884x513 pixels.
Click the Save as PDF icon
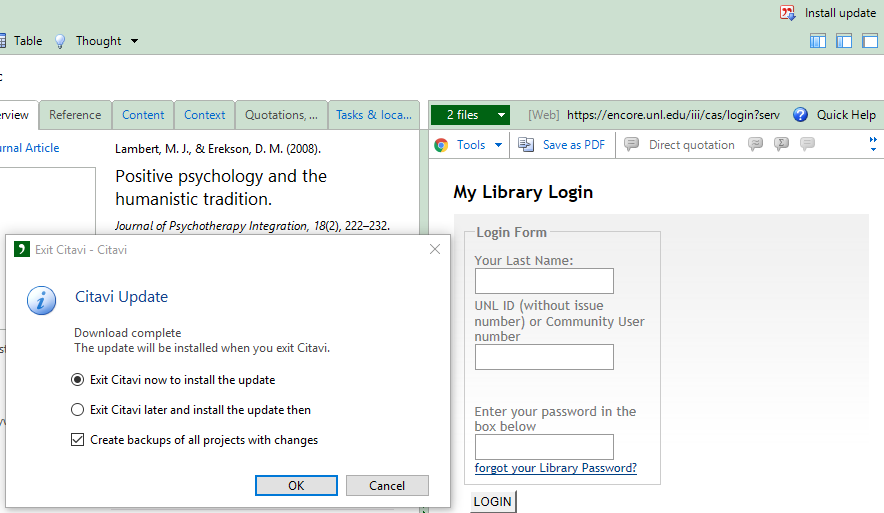click(x=526, y=145)
